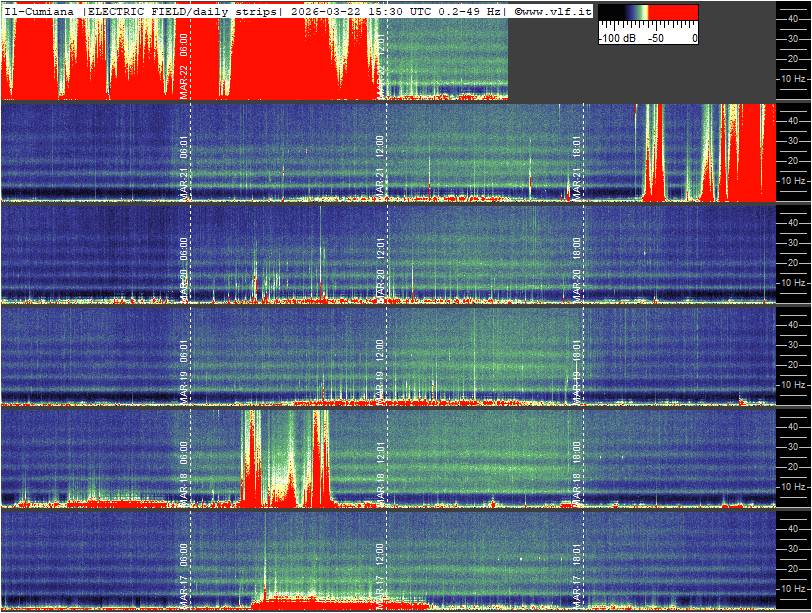The height and width of the screenshot is (613, 812).
Task: Open the www.vlf.it link in header
Action: 553,10
